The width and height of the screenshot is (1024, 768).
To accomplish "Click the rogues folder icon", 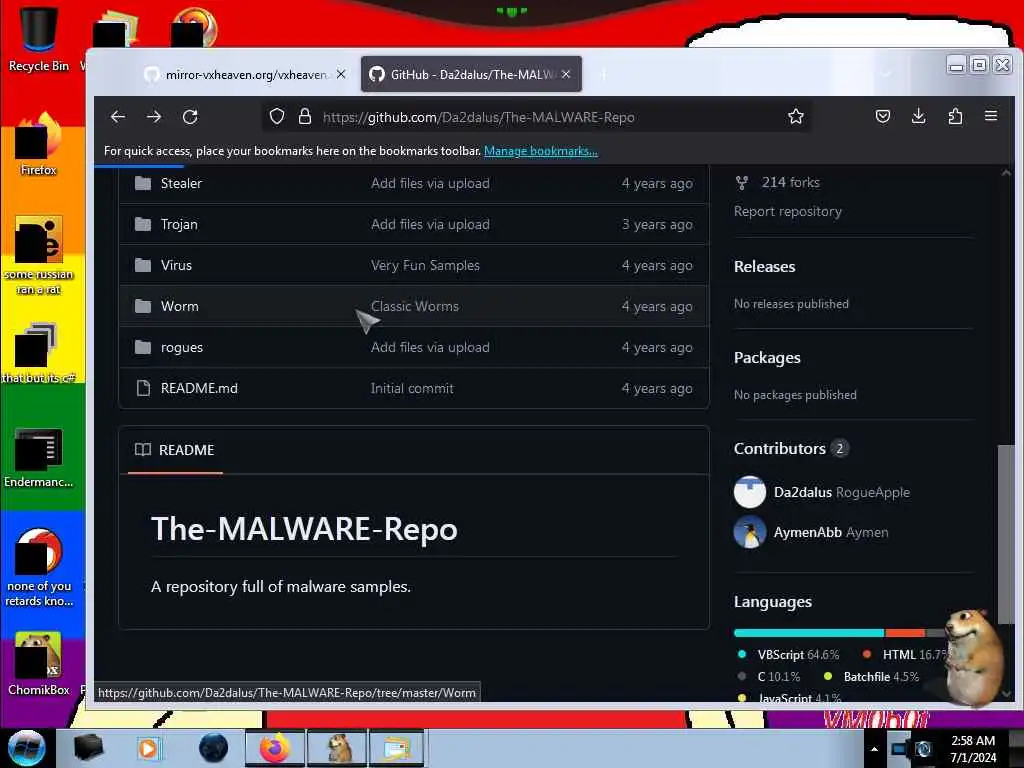I will (142, 347).
